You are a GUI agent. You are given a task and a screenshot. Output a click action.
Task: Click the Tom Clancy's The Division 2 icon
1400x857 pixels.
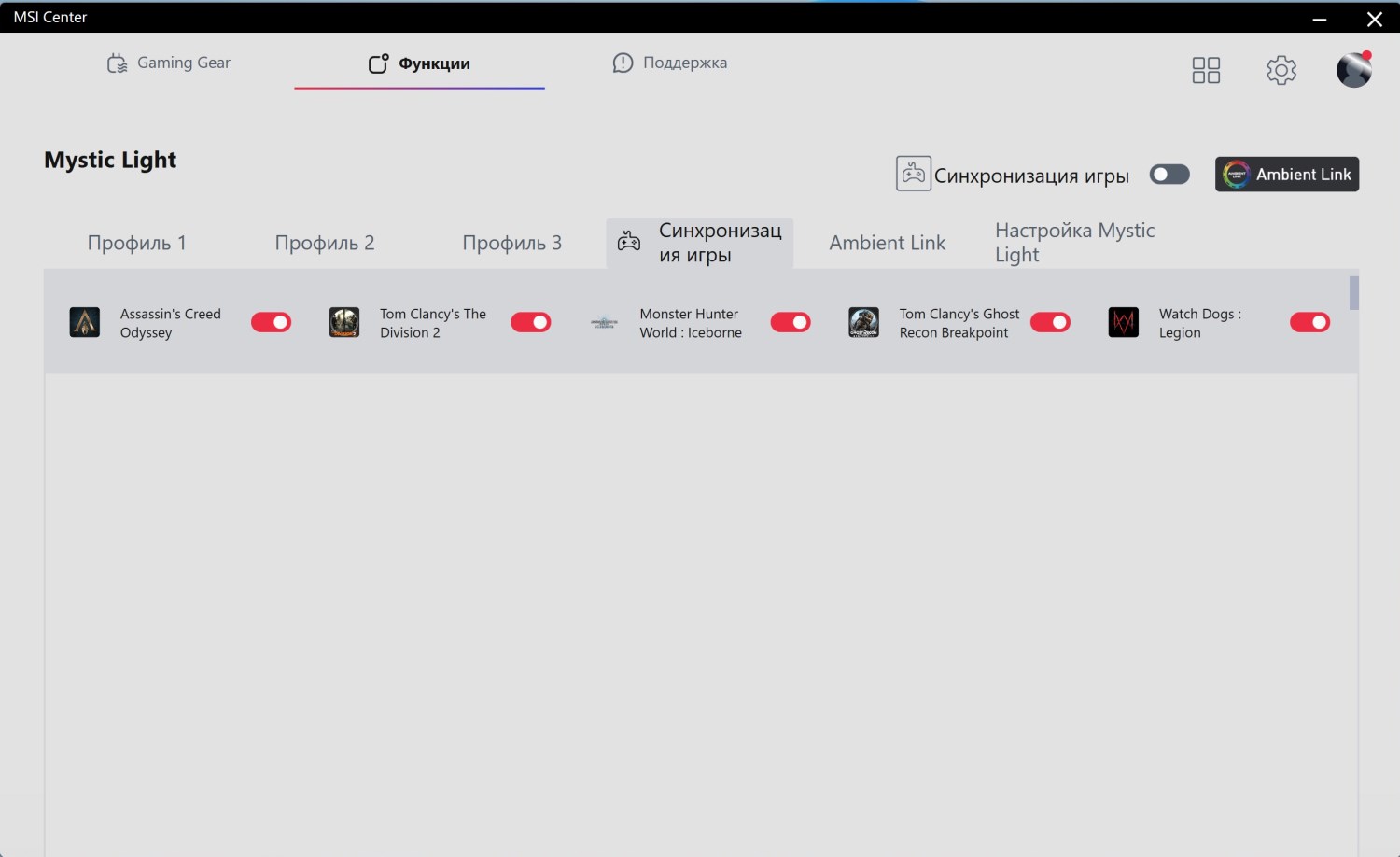point(344,322)
